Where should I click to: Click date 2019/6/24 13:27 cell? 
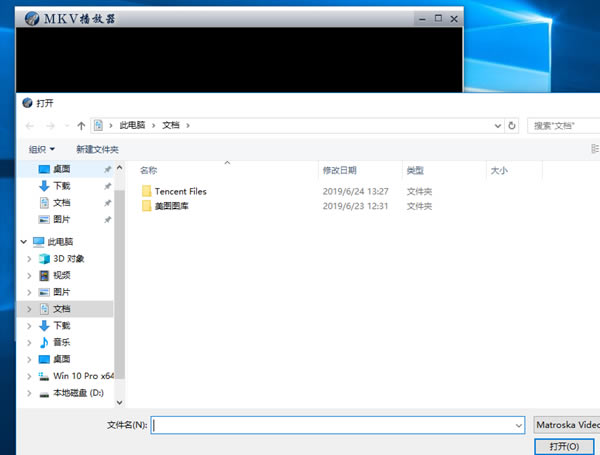[x=355, y=191]
